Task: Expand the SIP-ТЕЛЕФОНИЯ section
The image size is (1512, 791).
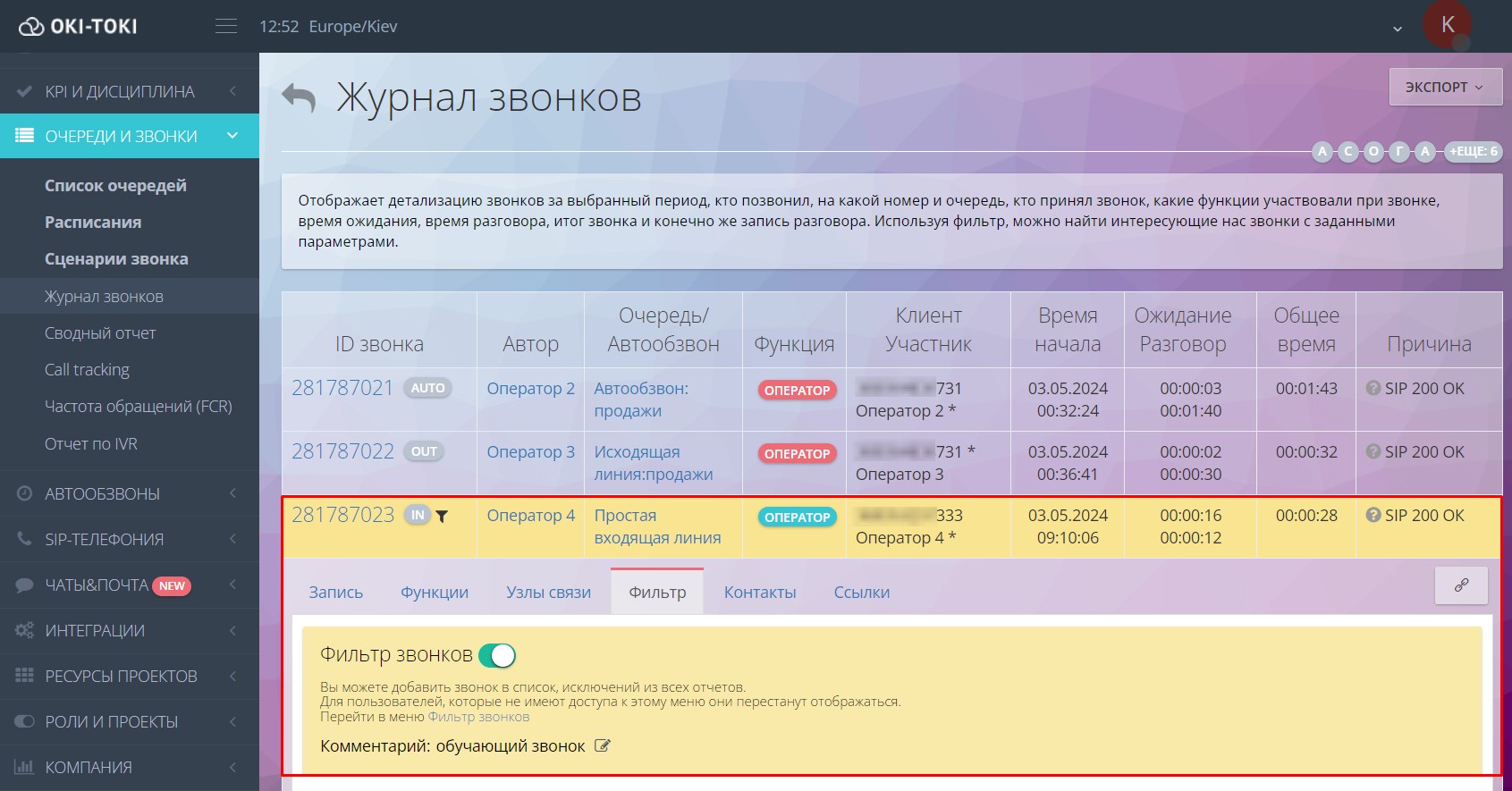Action: pos(232,539)
